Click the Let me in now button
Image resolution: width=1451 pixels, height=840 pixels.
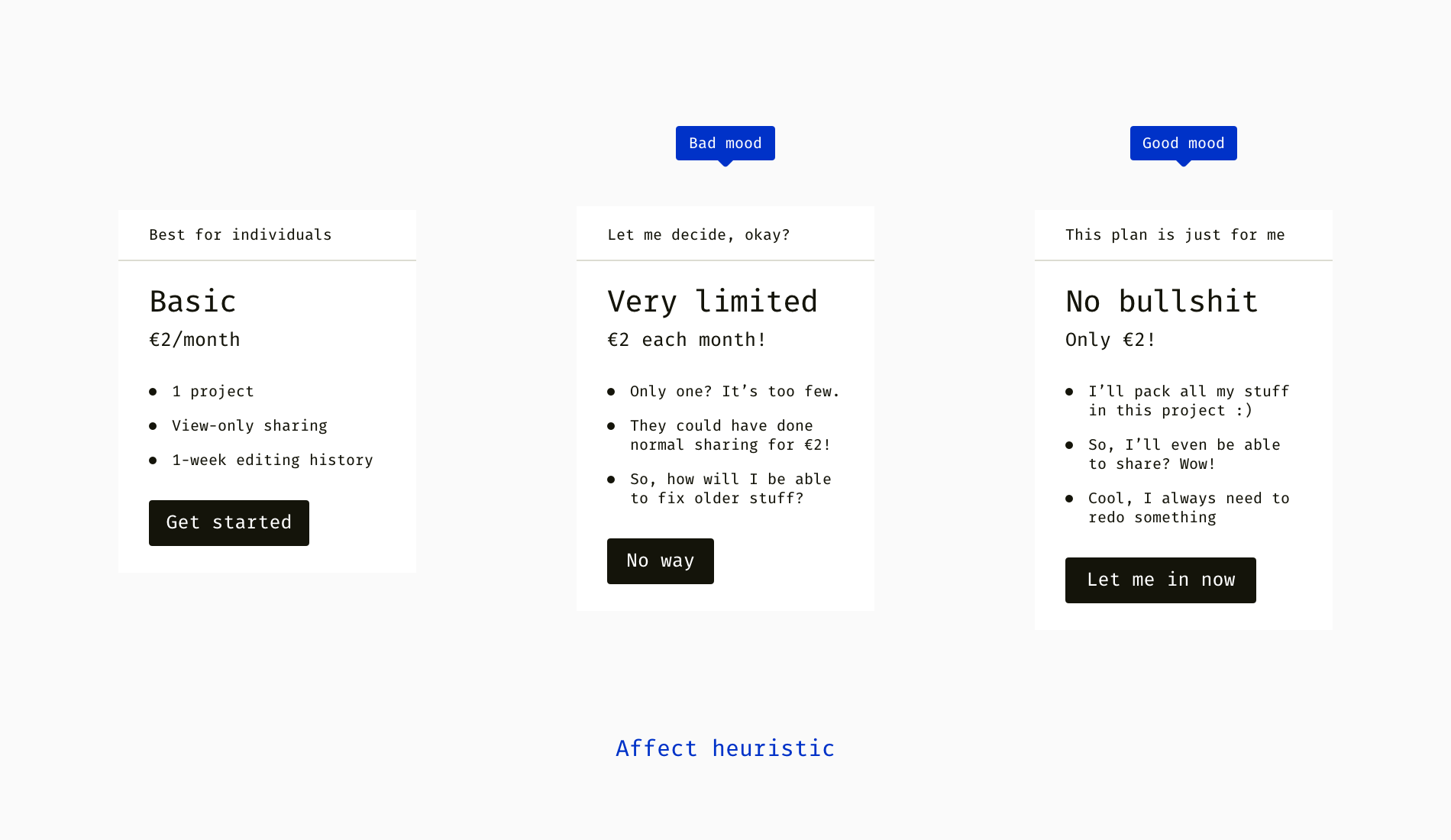1161,580
